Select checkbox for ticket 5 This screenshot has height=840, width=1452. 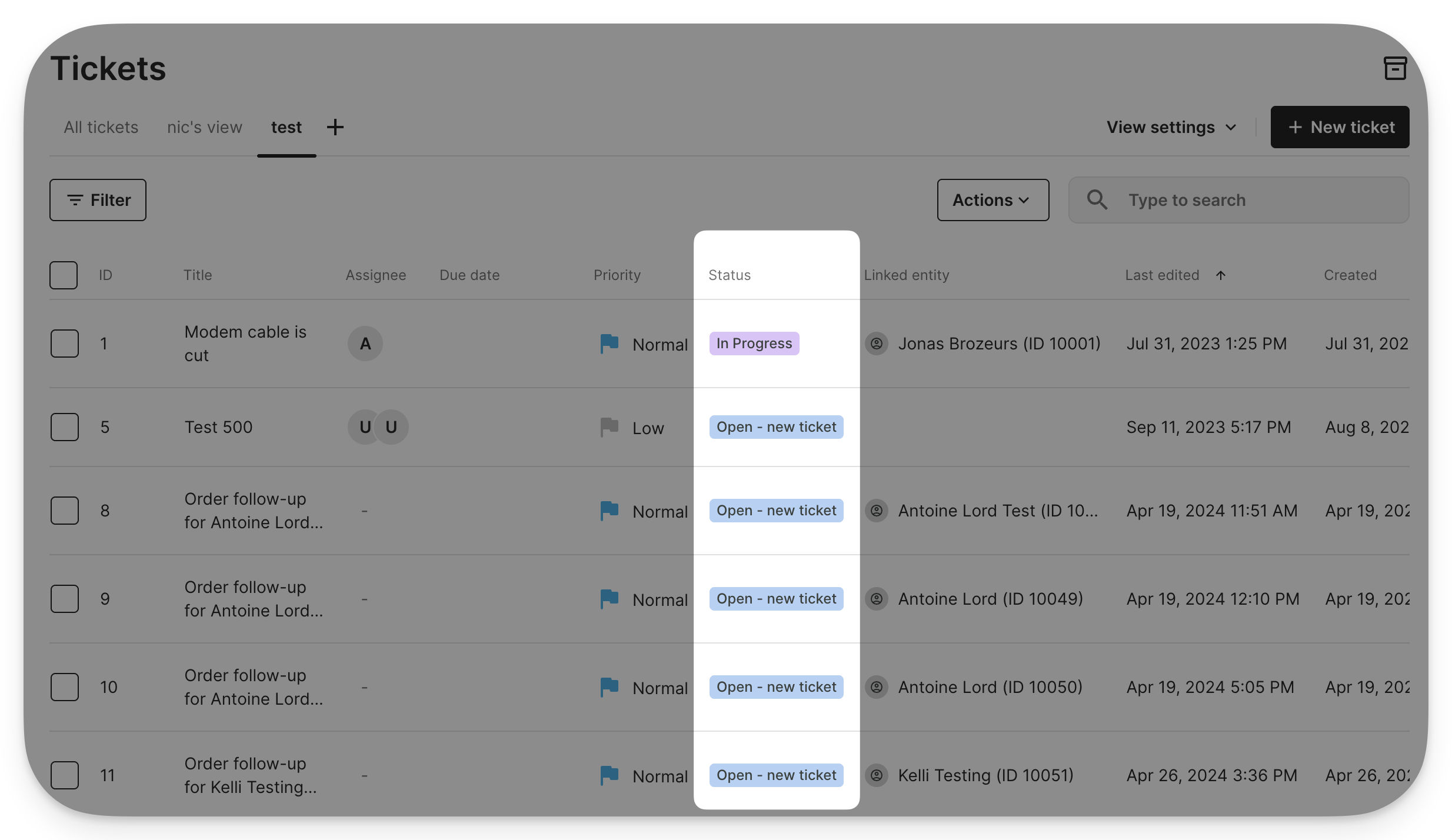pos(65,427)
